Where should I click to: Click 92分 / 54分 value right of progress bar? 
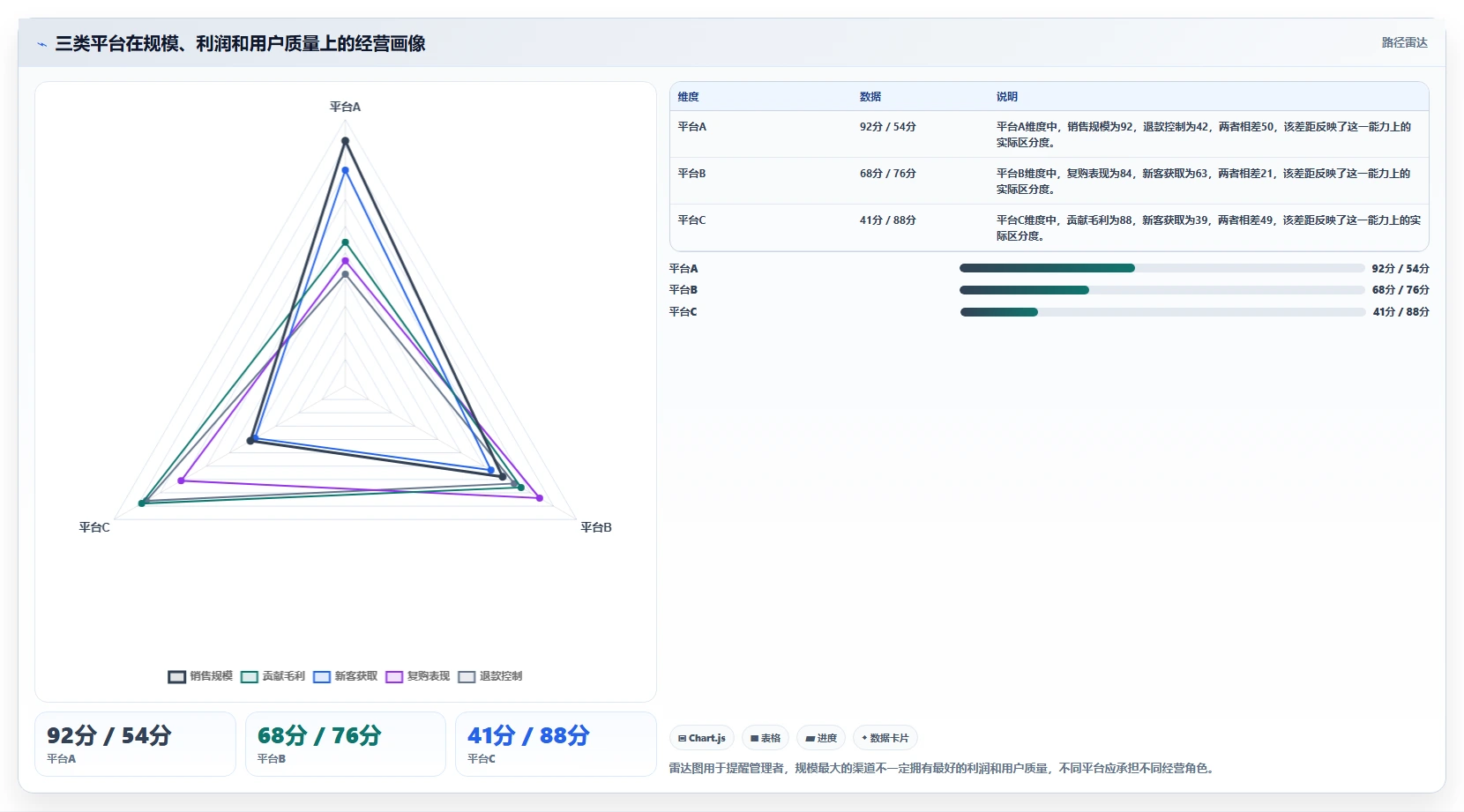(1401, 269)
